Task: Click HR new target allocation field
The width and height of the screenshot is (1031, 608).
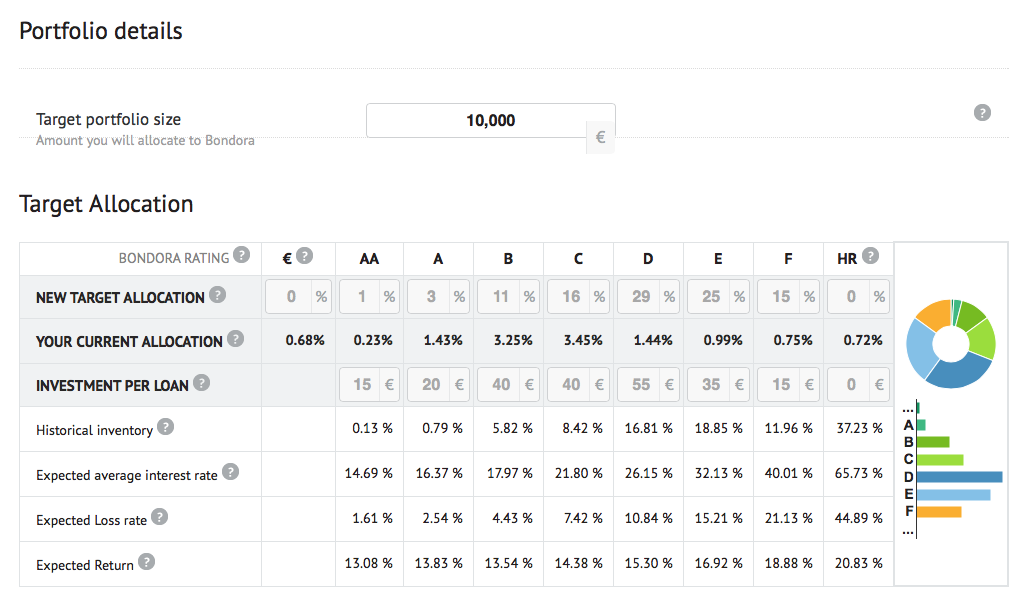Action: (848, 297)
